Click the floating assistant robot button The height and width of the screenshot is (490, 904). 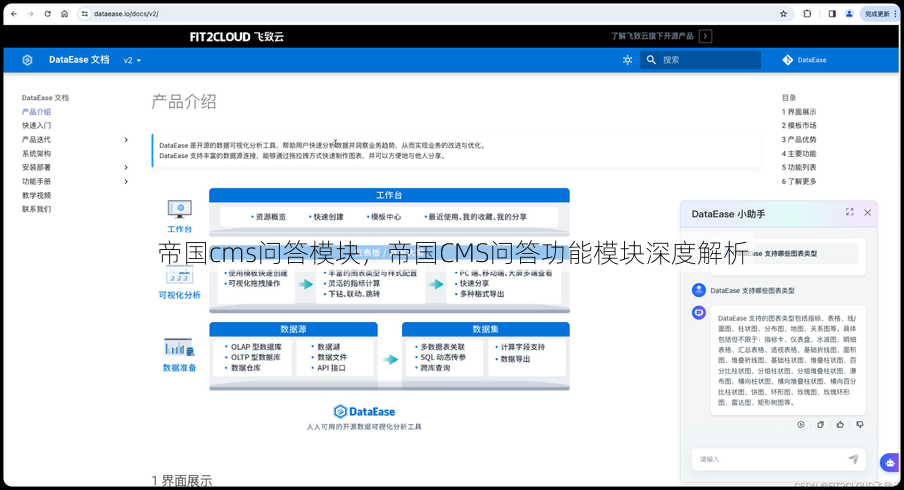(890, 462)
